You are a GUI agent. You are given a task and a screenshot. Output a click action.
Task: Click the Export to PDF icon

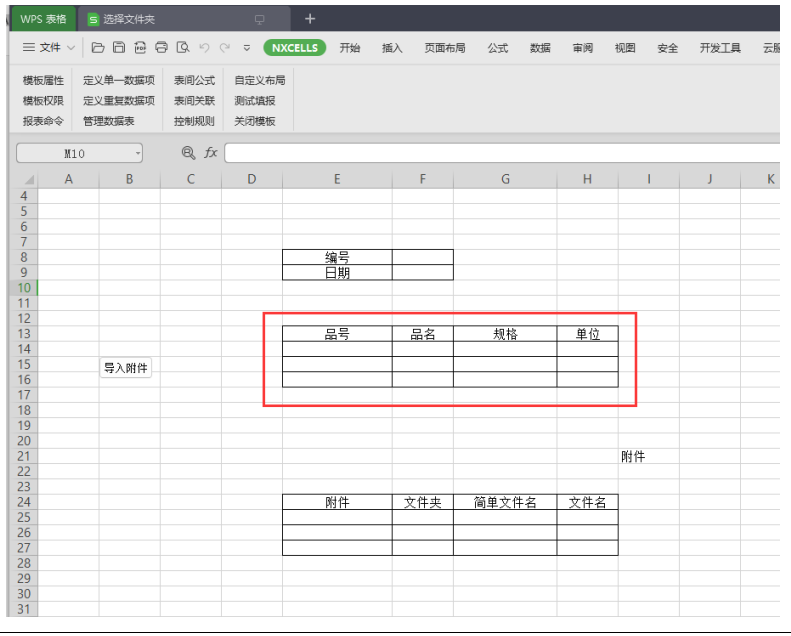pos(140,47)
